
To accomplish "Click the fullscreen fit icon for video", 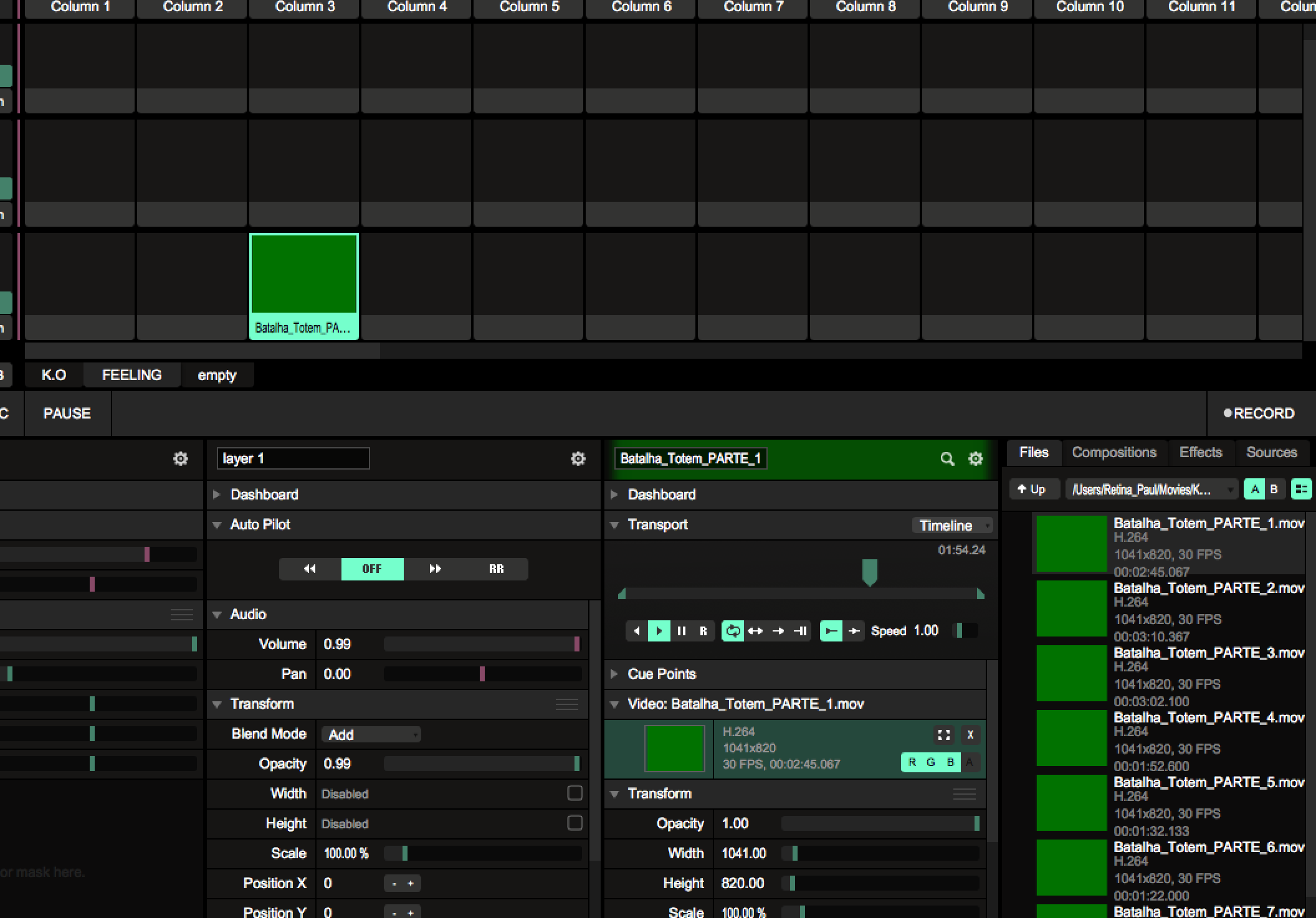I will [944, 735].
